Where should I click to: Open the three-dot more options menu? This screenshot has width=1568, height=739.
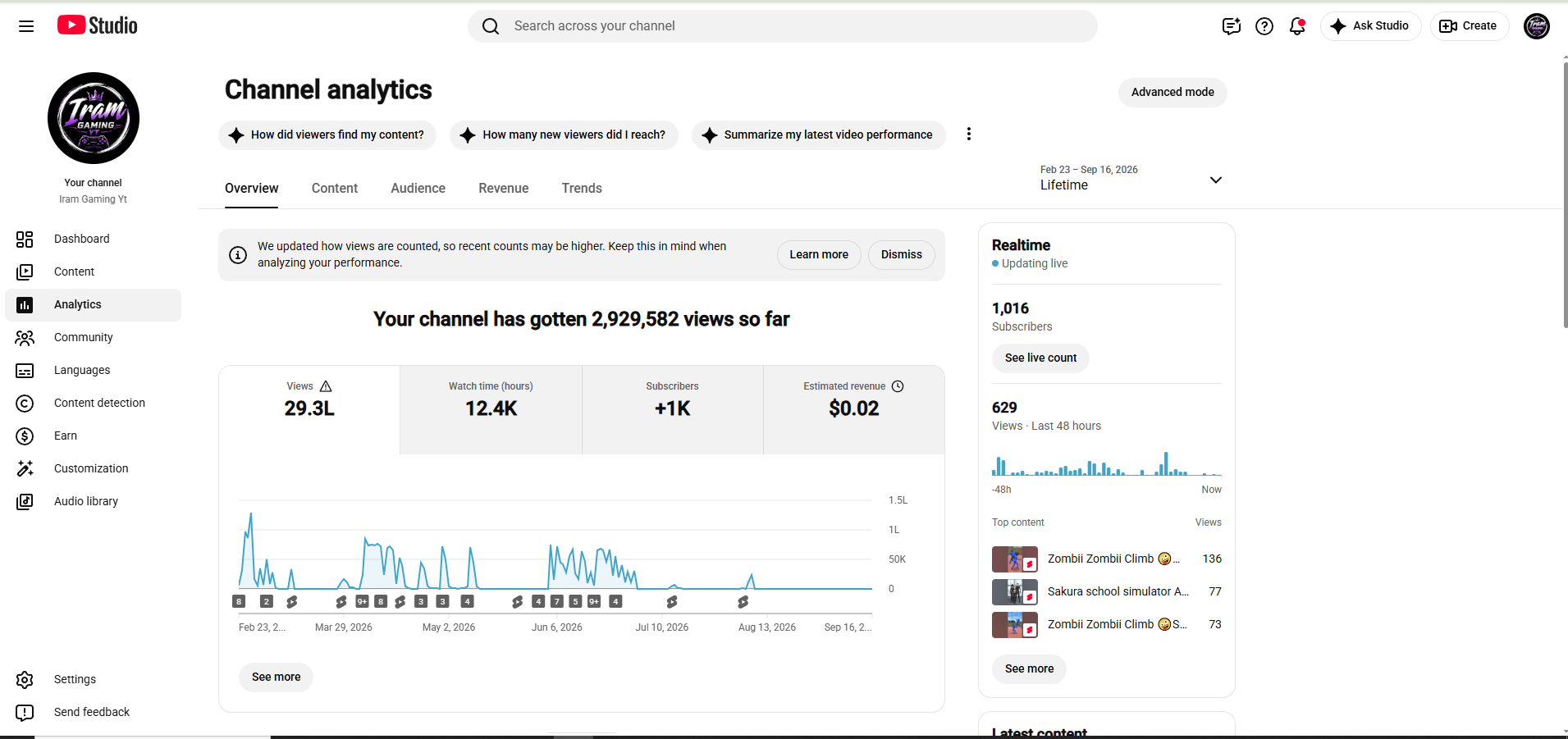pos(969,135)
